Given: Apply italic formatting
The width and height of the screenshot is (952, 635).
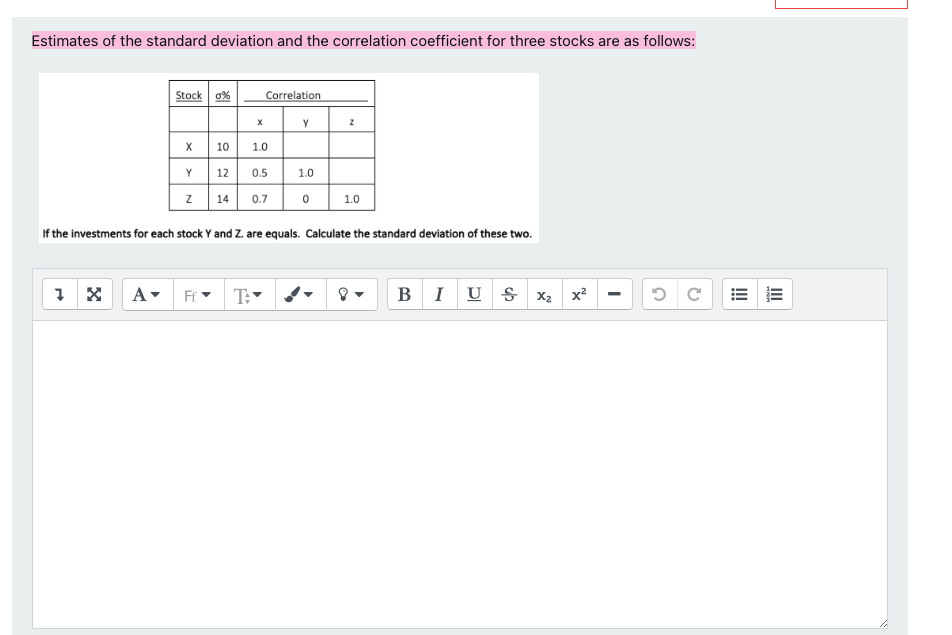Looking at the screenshot, I should tap(438, 294).
